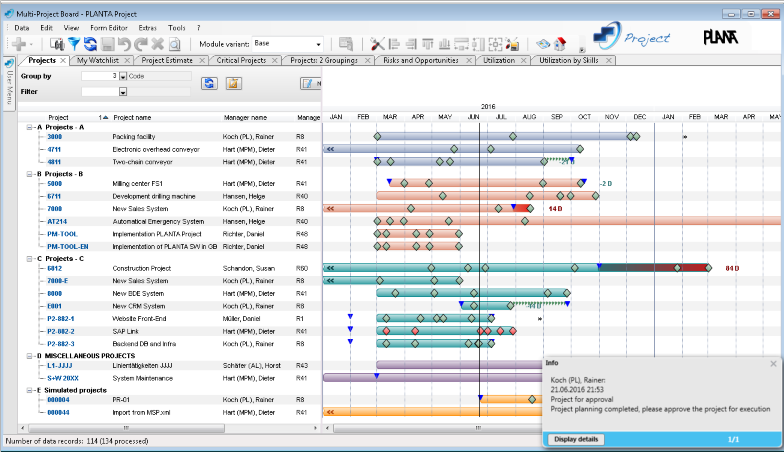Open the Data menu
This screenshot has height=452, width=784.
pyautogui.click(x=22, y=28)
